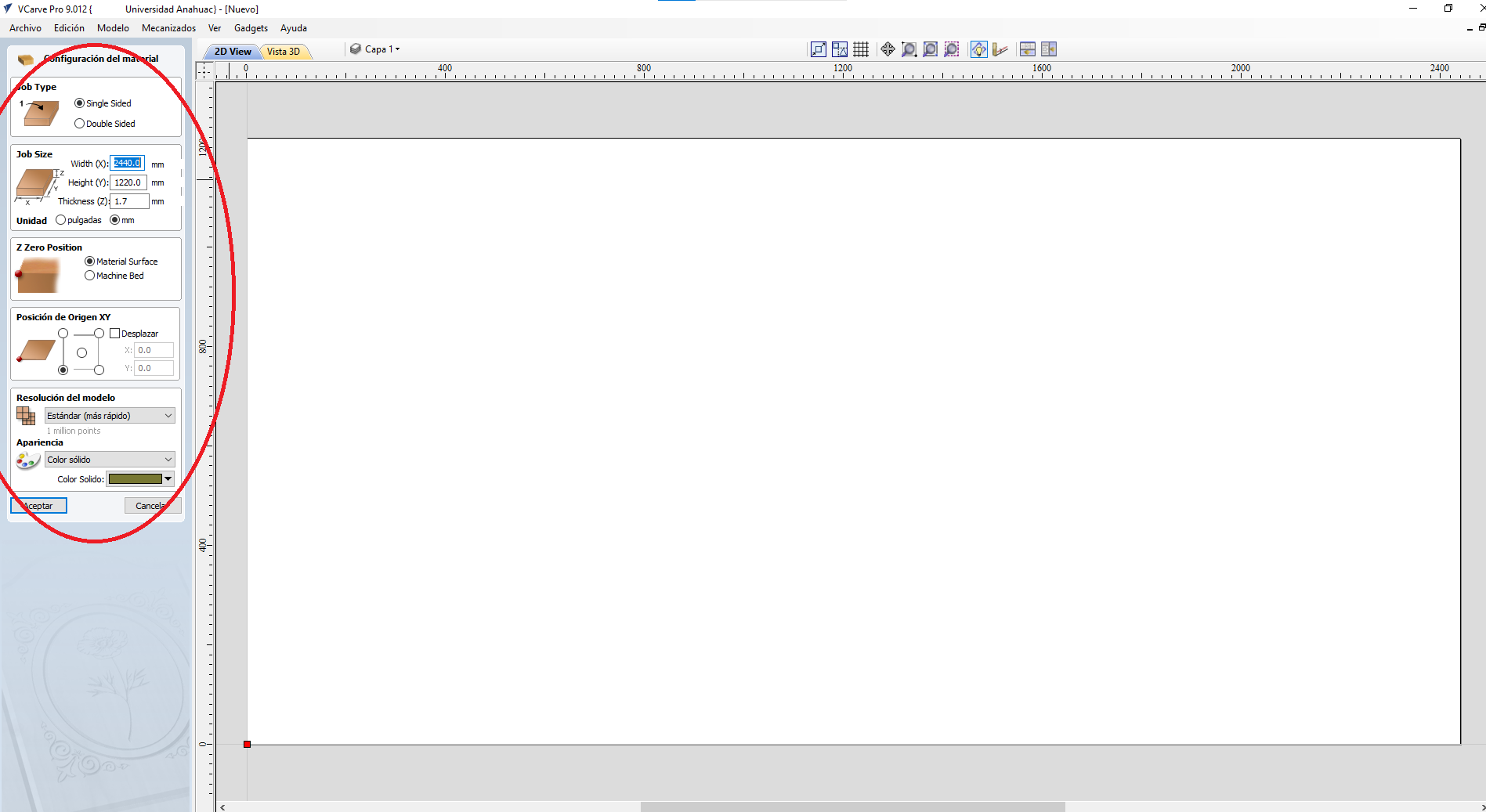Screen dimensions: 1486x812
Task: Open the Gadgets menu
Action: point(251,28)
